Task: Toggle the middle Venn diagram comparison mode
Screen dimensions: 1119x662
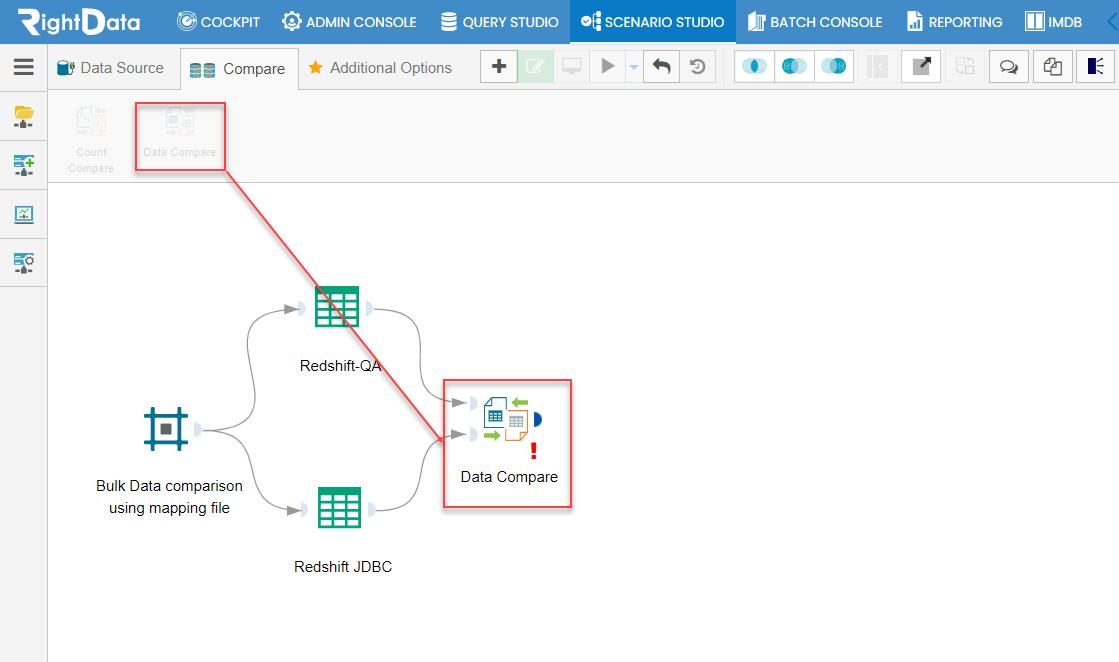Action: [795, 67]
